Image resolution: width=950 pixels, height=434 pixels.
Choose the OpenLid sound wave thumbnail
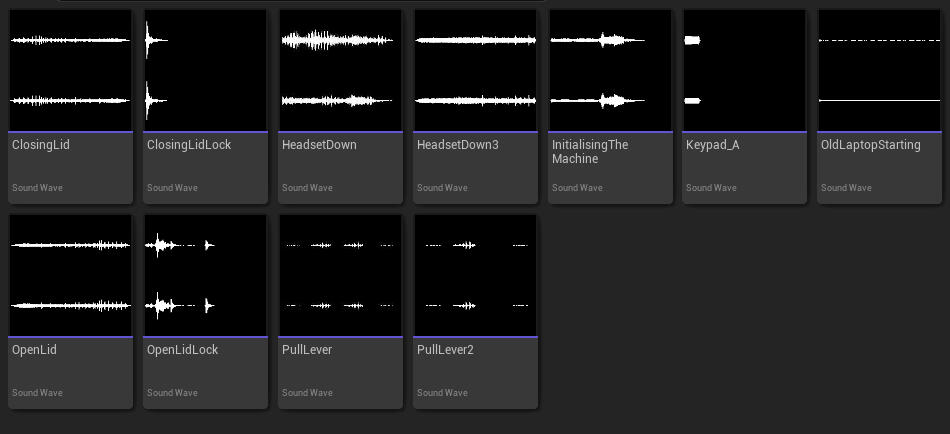[70, 275]
